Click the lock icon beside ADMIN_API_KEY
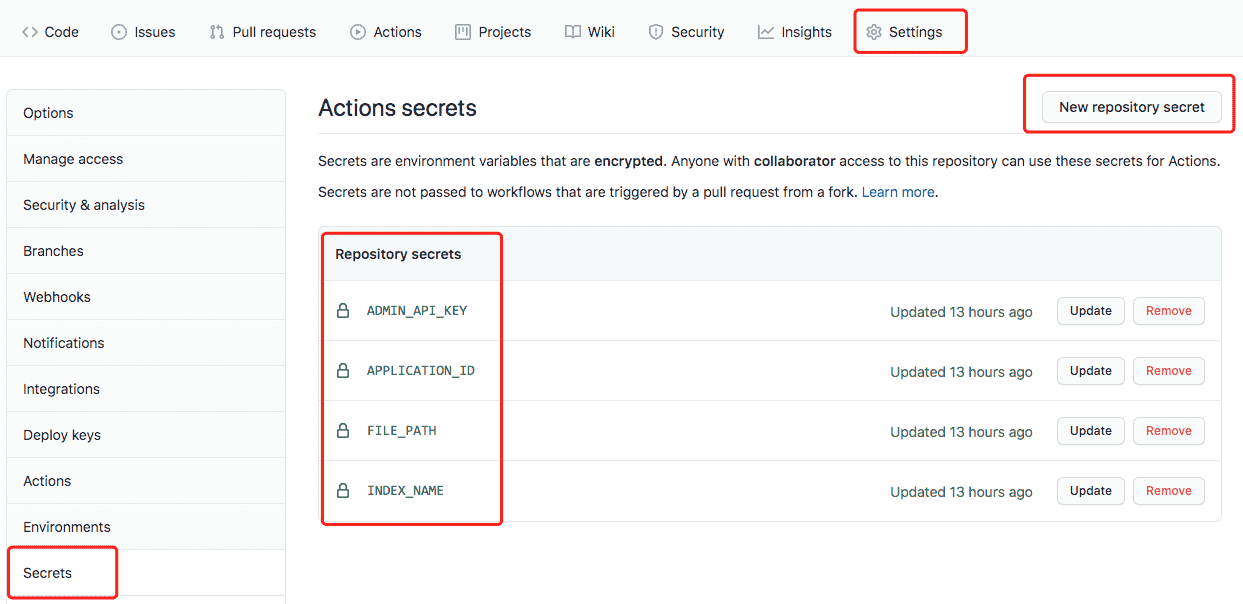 point(343,310)
